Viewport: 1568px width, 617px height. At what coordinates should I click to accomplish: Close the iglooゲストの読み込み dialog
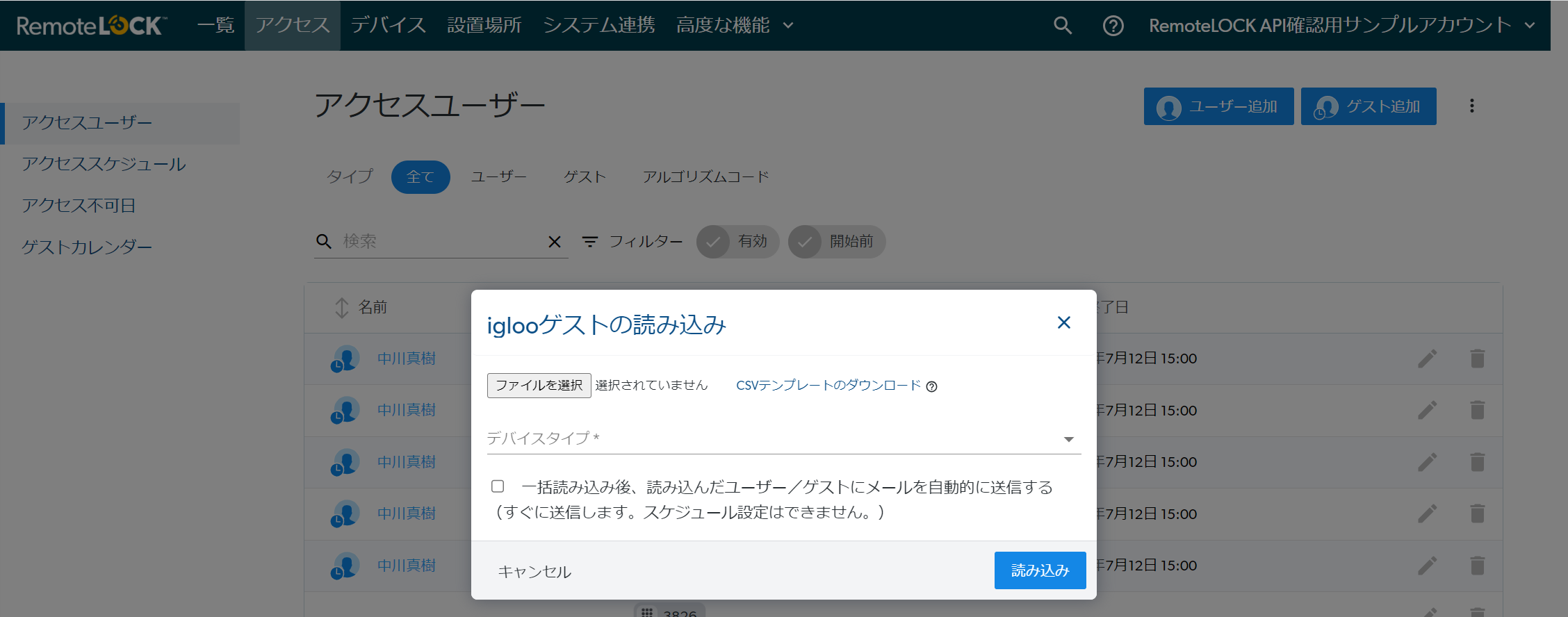pos(1063,322)
